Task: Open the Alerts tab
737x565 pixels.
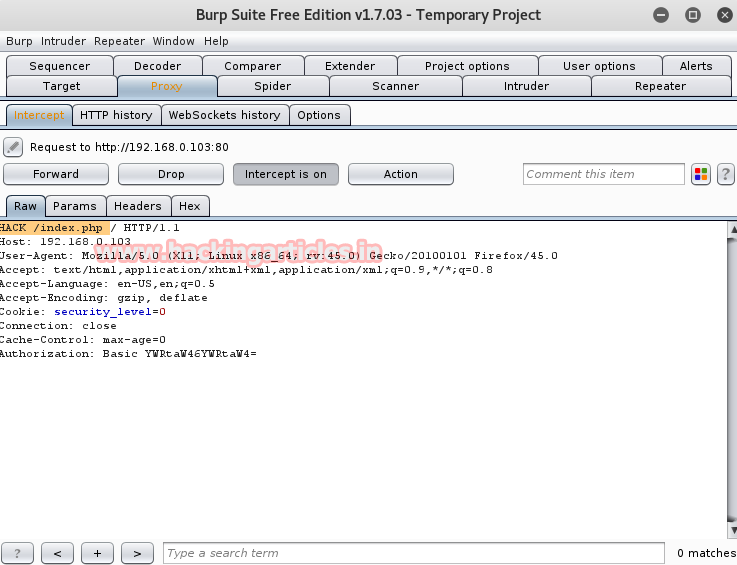Action: coord(696,66)
